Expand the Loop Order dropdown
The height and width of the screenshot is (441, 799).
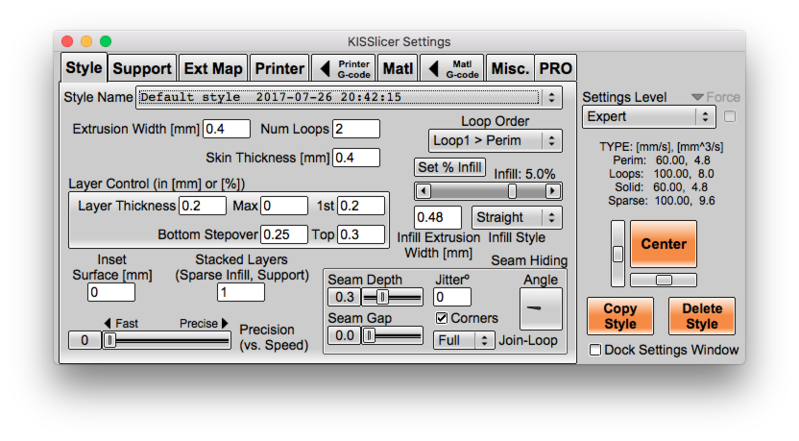pyautogui.click(x=495, y=141)
